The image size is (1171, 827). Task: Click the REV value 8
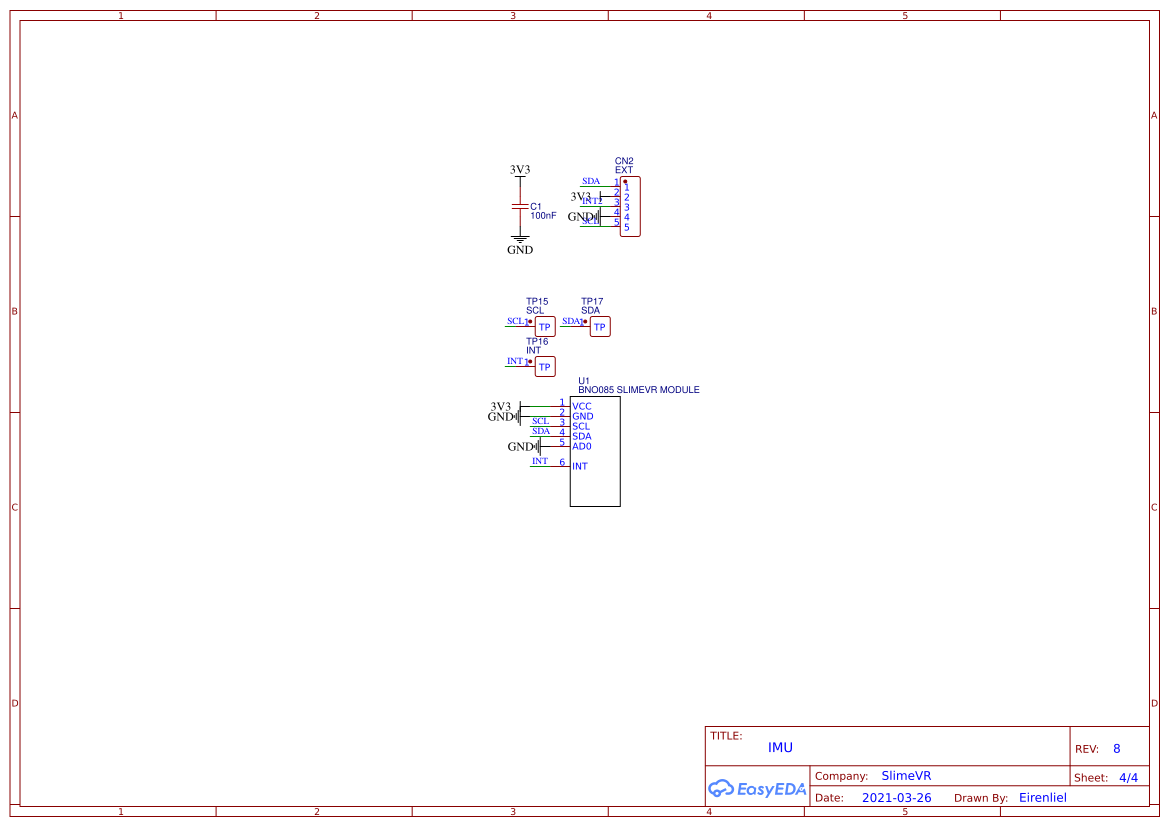point(1116,749)
